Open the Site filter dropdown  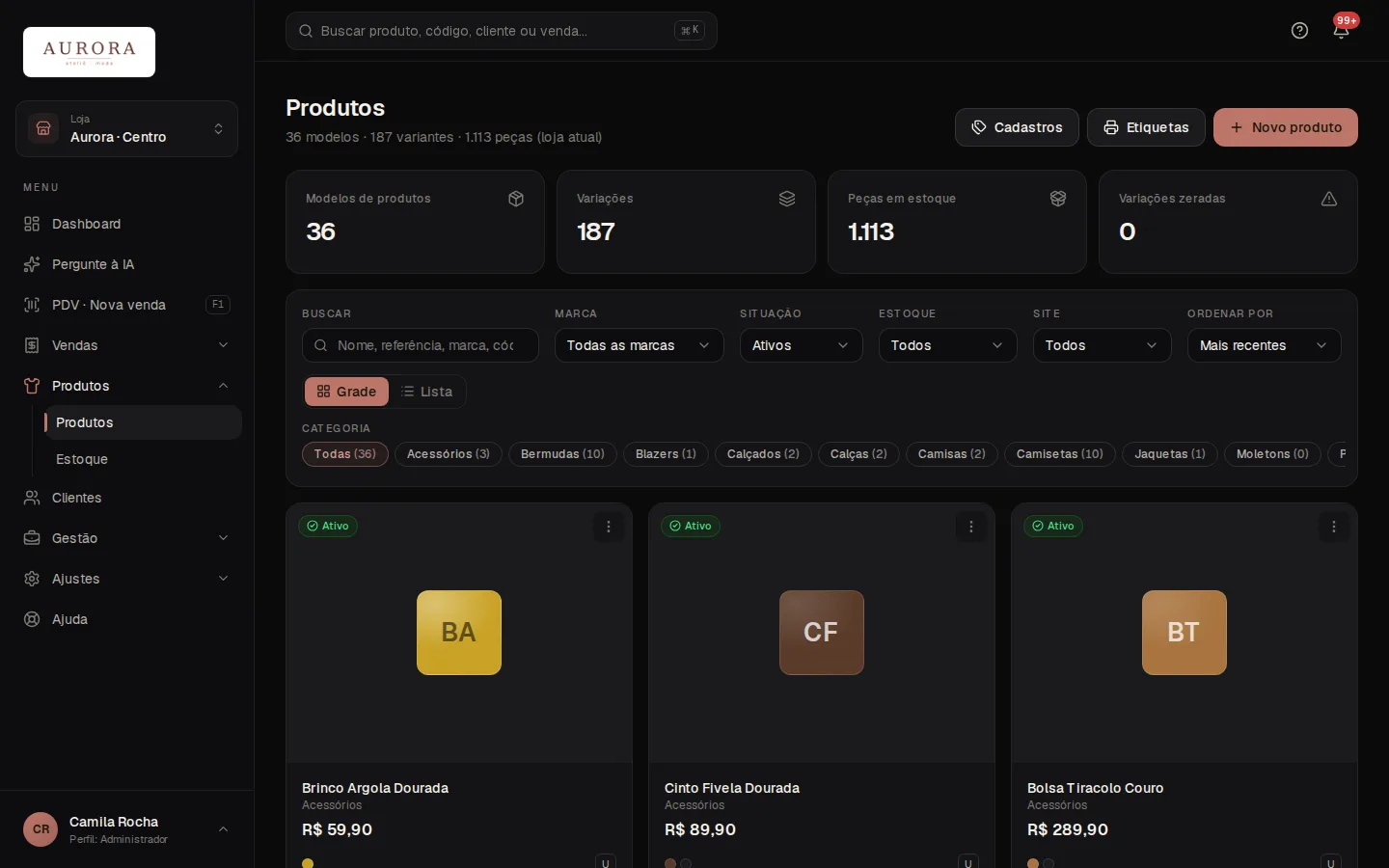tap(1103, 345)
